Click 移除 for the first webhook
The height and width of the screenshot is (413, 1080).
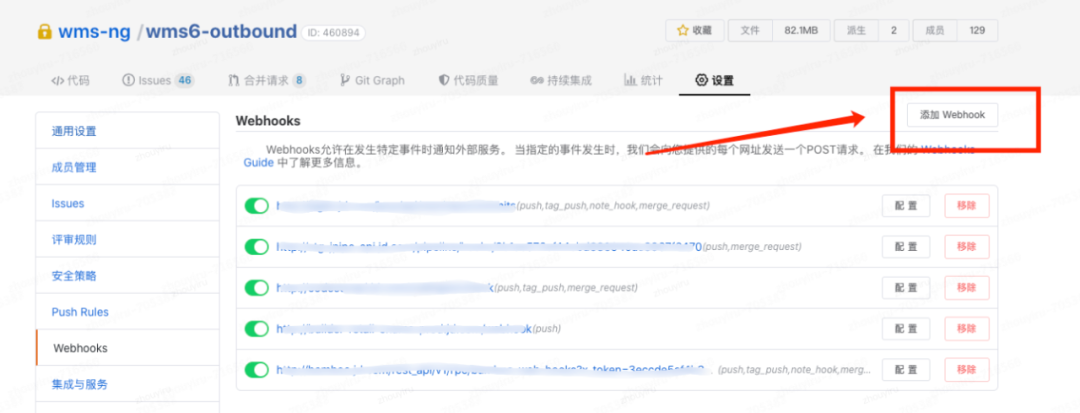(966, 206)
